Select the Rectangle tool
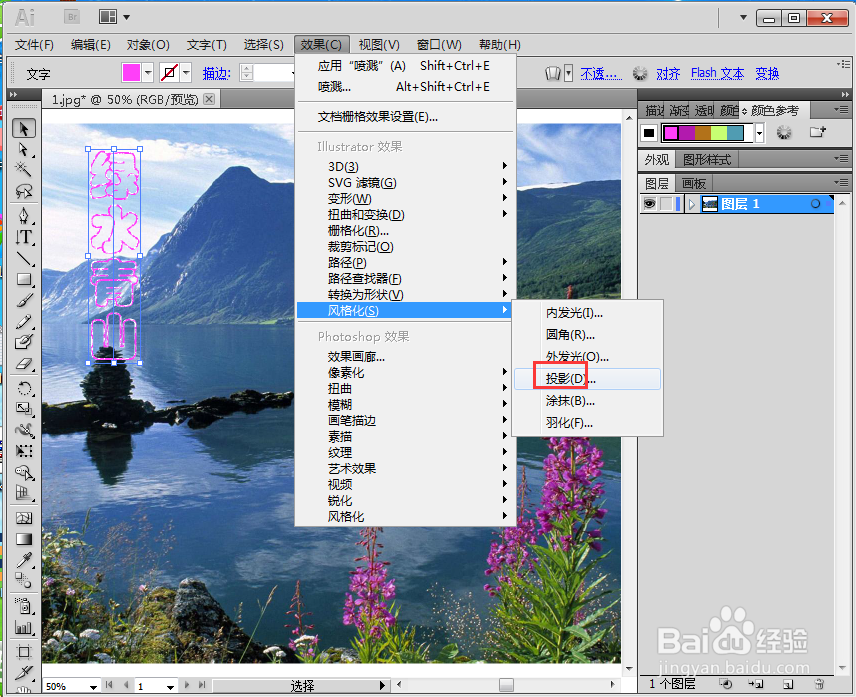Viewport: 856px width, 697px height. 23,279
